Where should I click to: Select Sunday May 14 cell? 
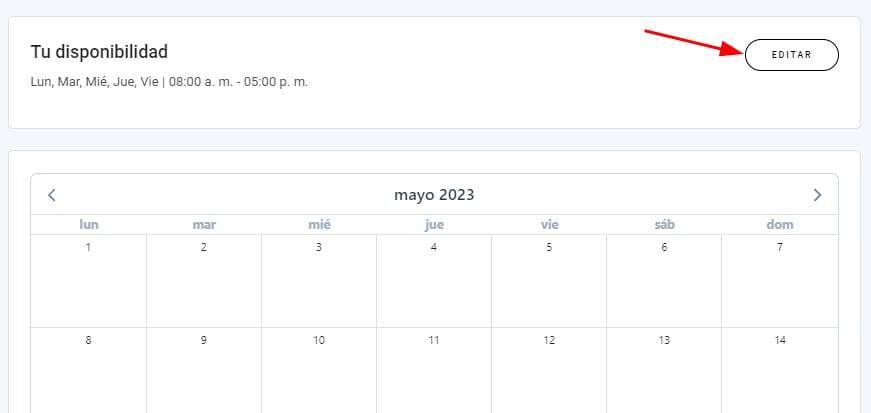pos(780,370)
